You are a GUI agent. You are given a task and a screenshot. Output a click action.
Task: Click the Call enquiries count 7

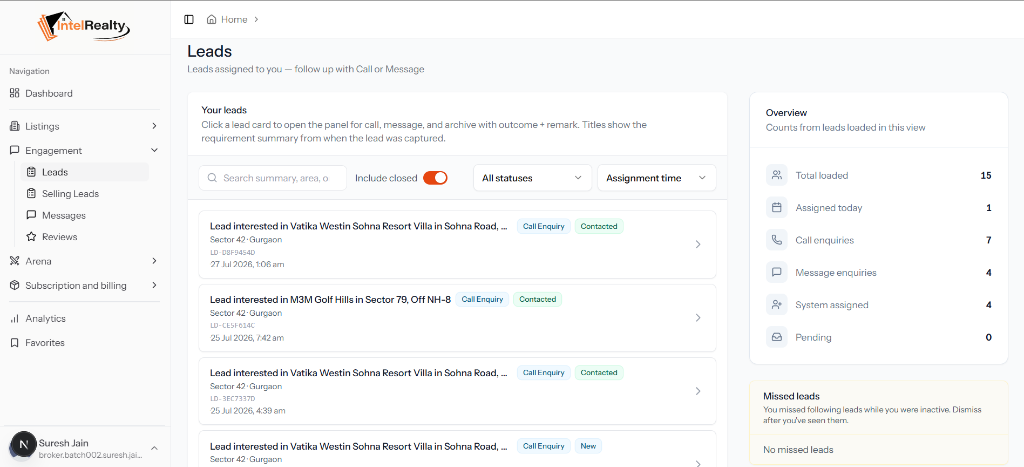pos(989,240)
